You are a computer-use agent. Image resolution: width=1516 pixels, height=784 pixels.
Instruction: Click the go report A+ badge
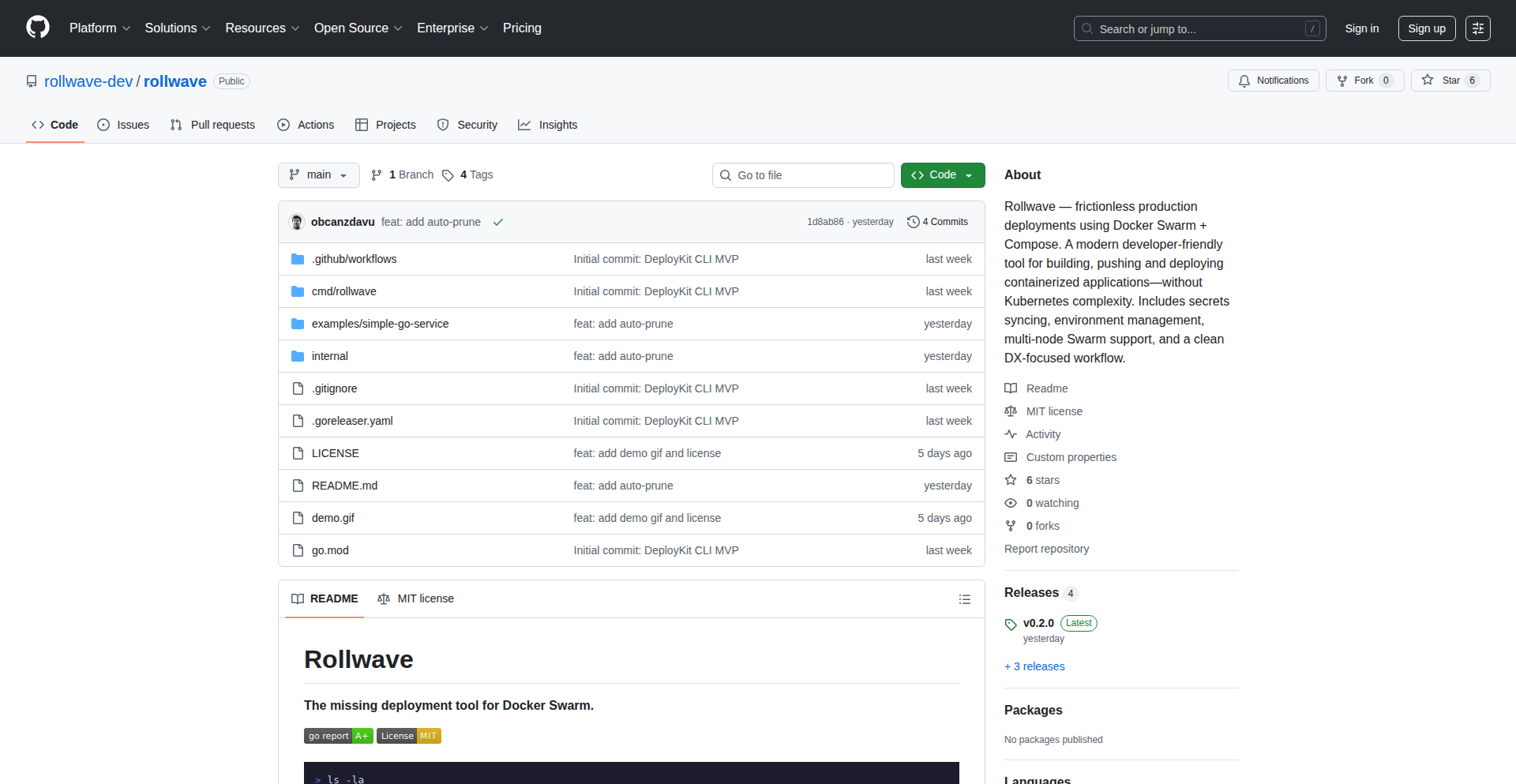click(x=338, y=735)
